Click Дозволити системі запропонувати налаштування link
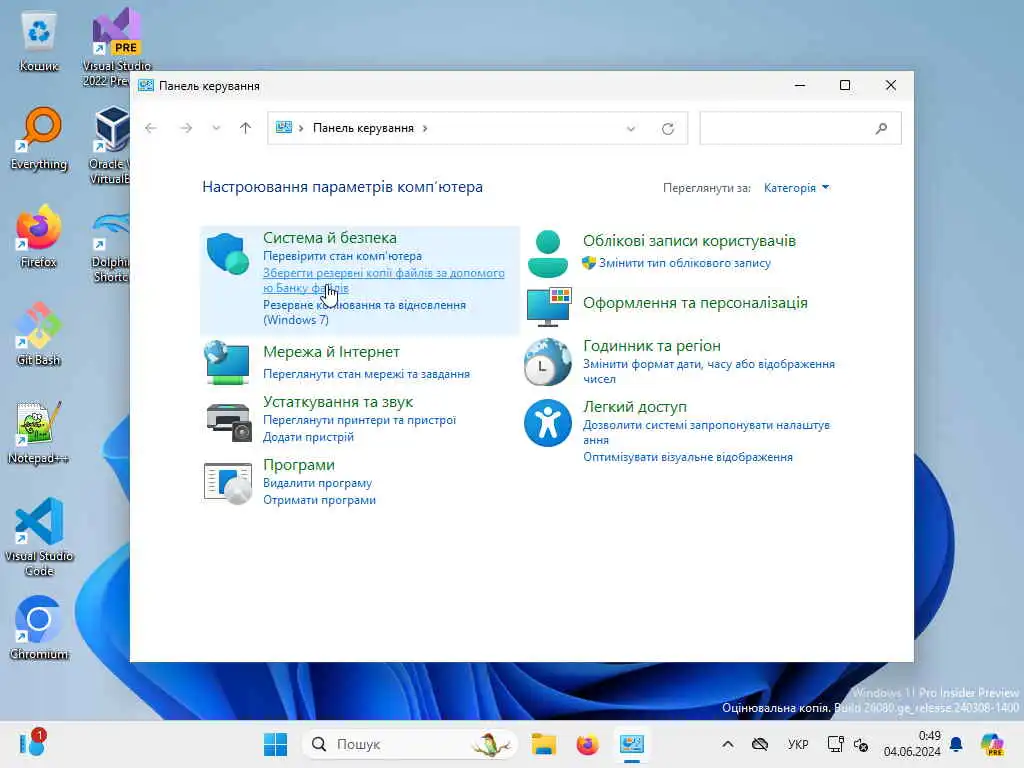The image size is (1024, 768). (x=706, y=432)
